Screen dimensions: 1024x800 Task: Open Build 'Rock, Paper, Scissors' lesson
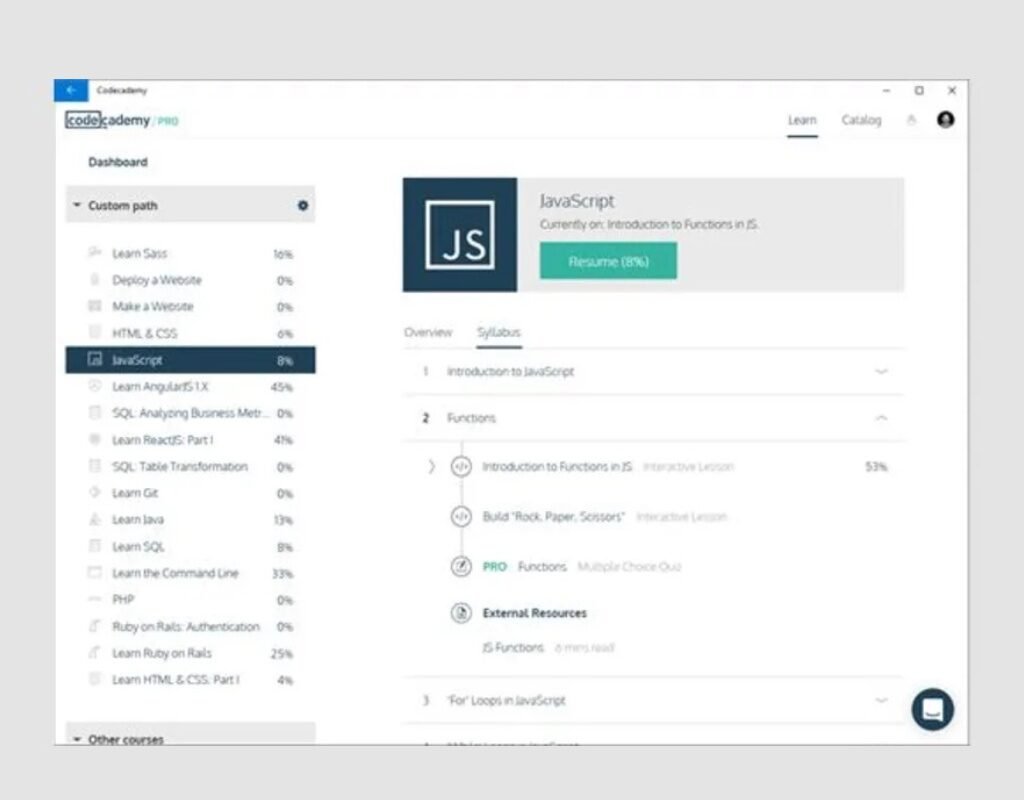tap(553, 517)
